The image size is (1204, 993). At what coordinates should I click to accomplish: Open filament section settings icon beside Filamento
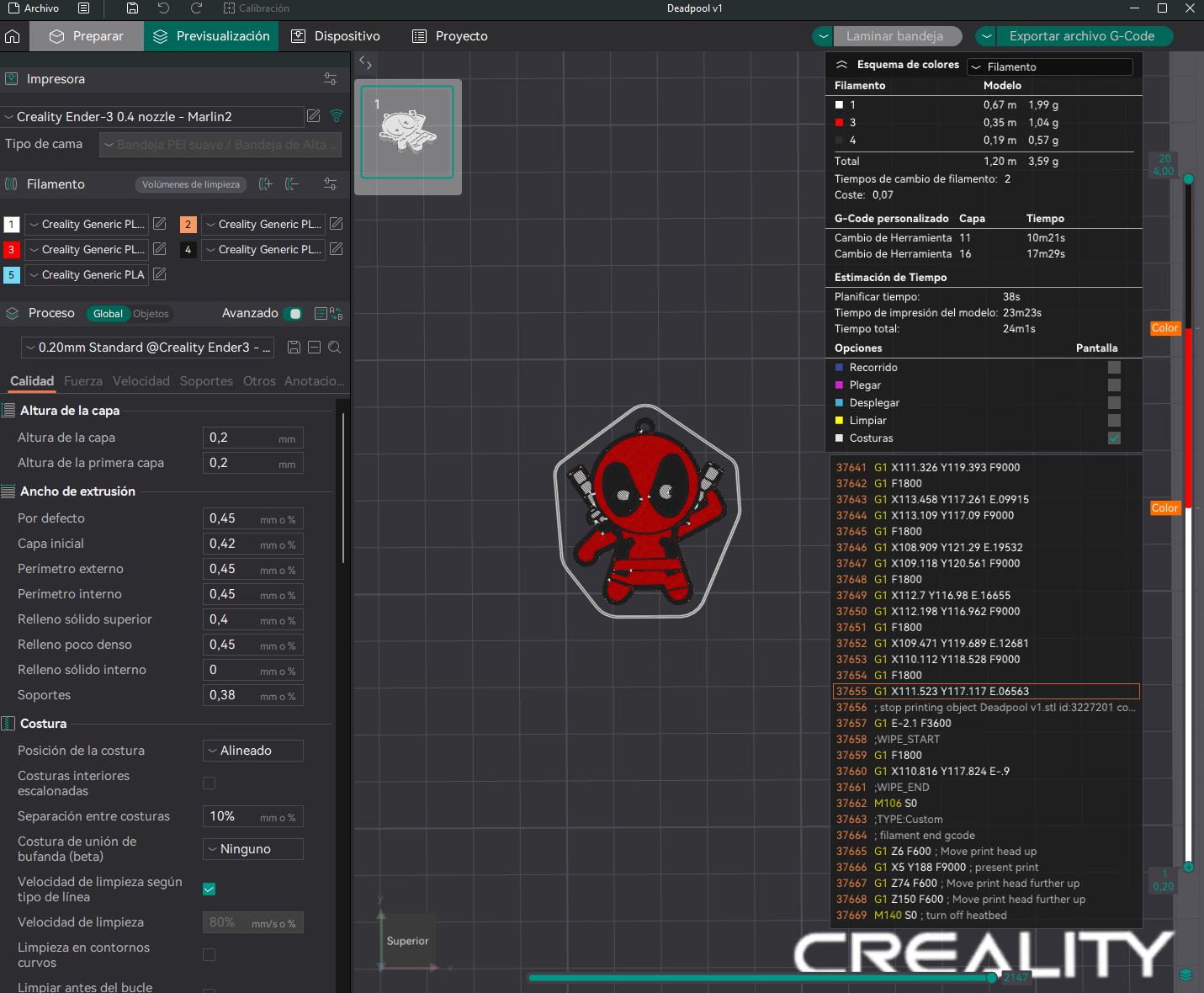point(330,184)
